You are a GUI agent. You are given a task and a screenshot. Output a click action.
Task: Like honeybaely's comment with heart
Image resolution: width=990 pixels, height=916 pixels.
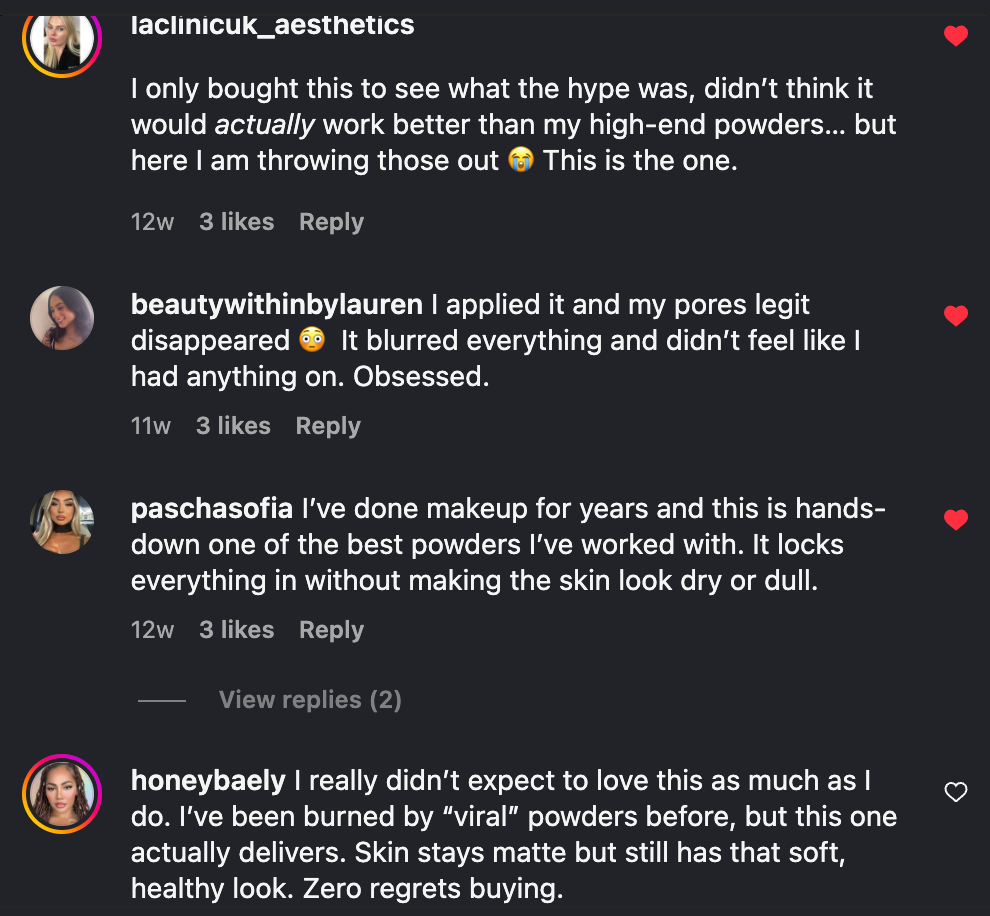(956, 792)
